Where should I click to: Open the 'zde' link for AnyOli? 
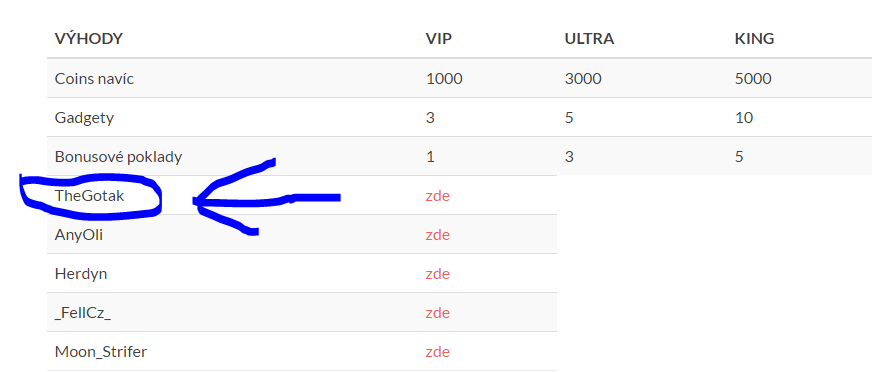click(x=437, y=235)
